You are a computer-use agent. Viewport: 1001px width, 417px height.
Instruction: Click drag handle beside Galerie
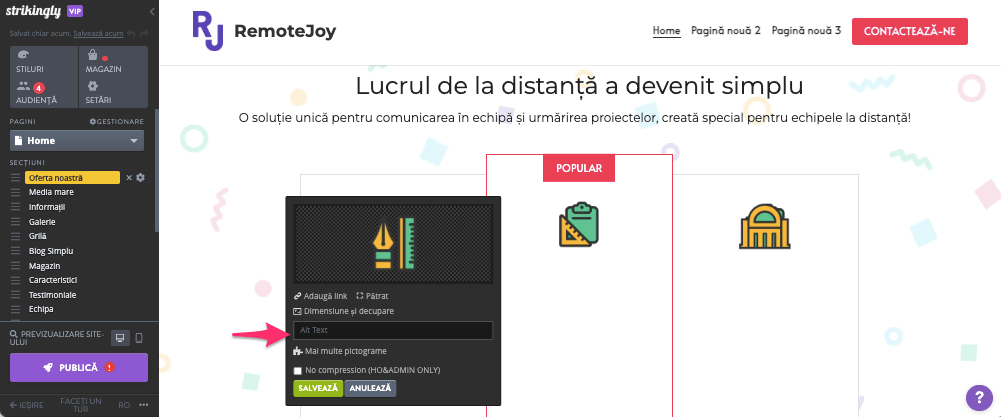pos(16,222)
